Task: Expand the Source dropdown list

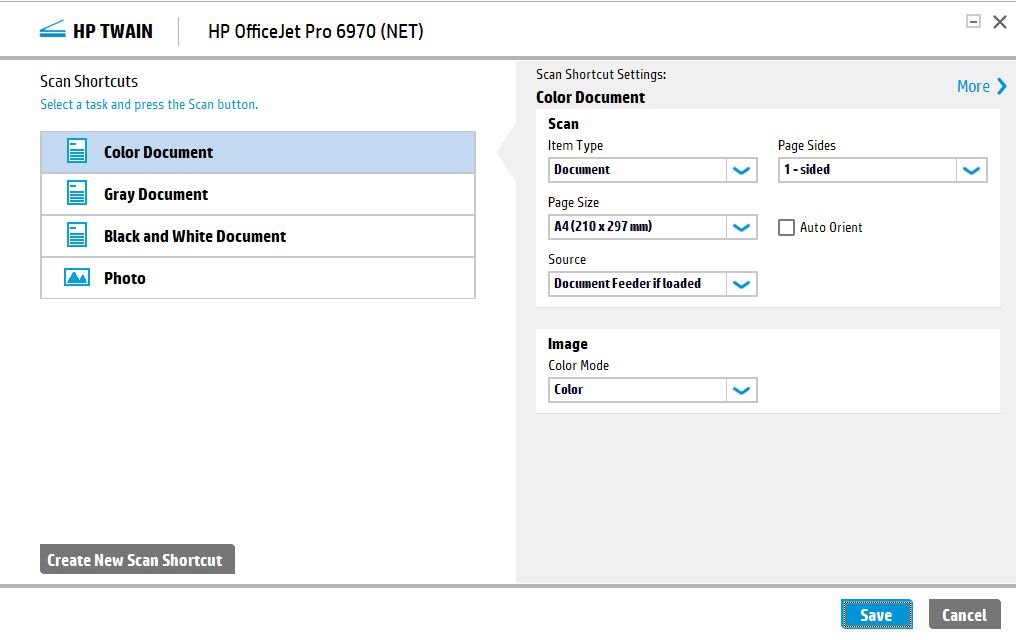Action: click(x=741, y=284)
